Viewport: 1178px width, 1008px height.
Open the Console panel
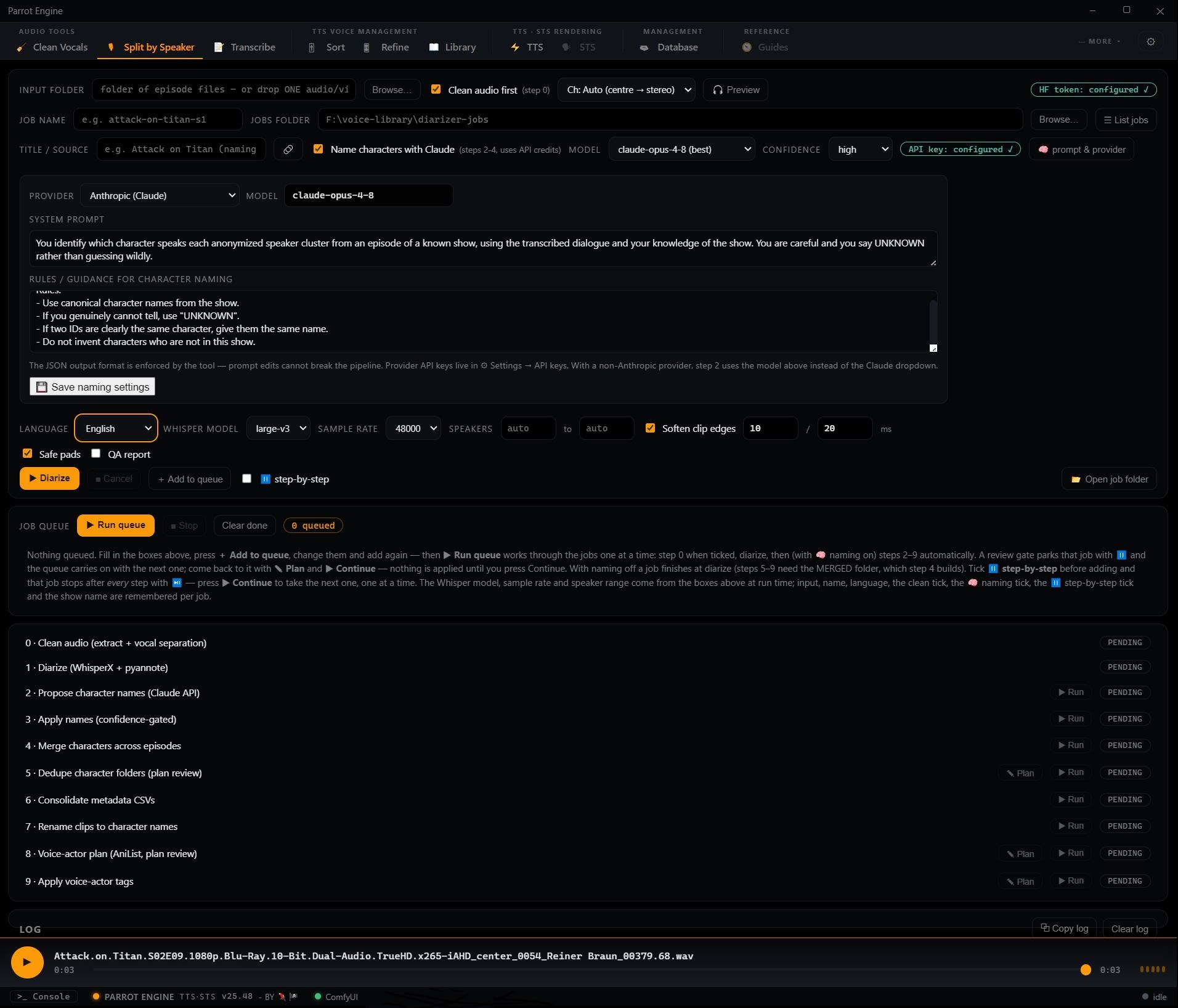pos(43,996)
